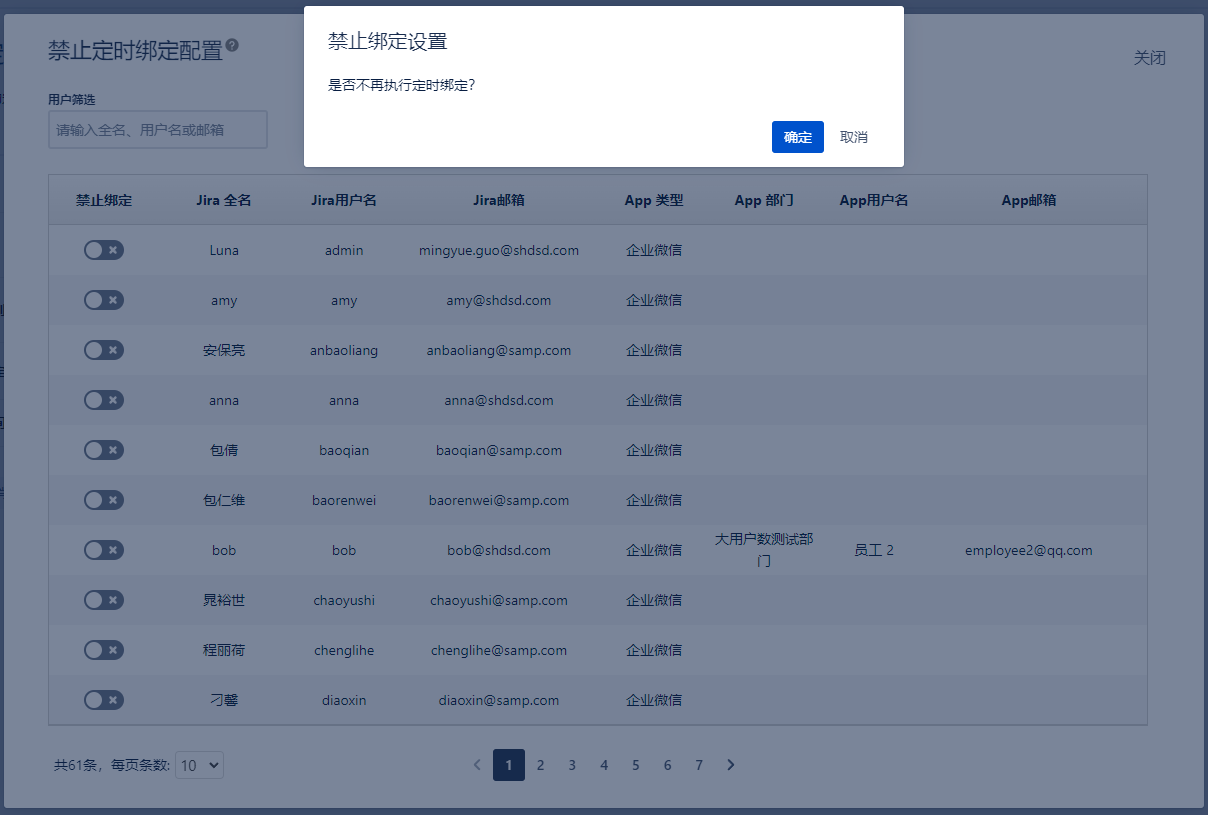Toggle binding prohibition for baoqian

[x=104, y=450]
